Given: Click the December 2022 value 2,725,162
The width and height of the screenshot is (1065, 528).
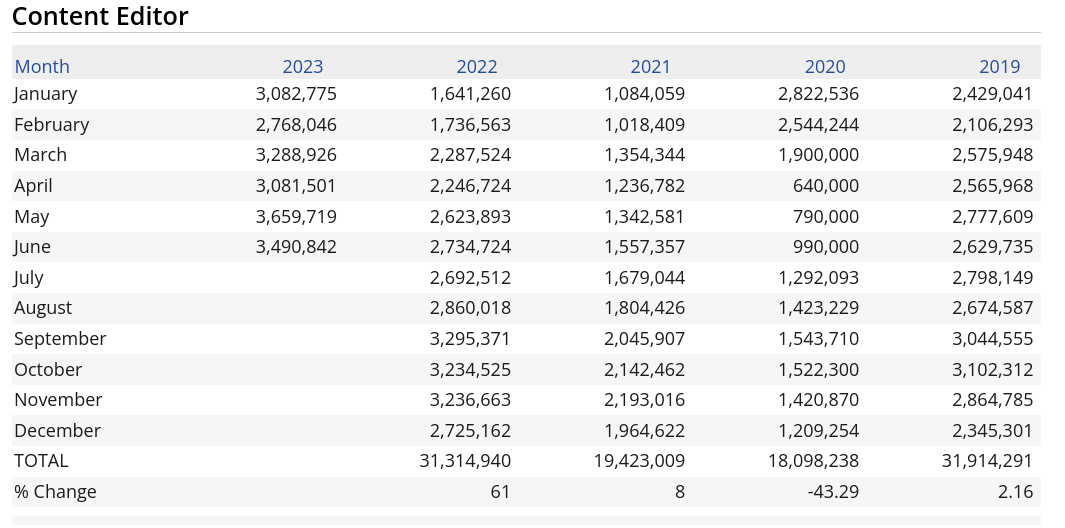Looking at the screenshot, I should point(470,431).
